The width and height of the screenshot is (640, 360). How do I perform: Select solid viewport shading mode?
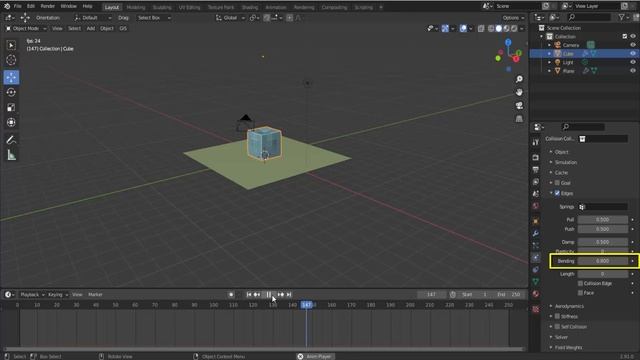pyautogui.click(x=498, y=29)
